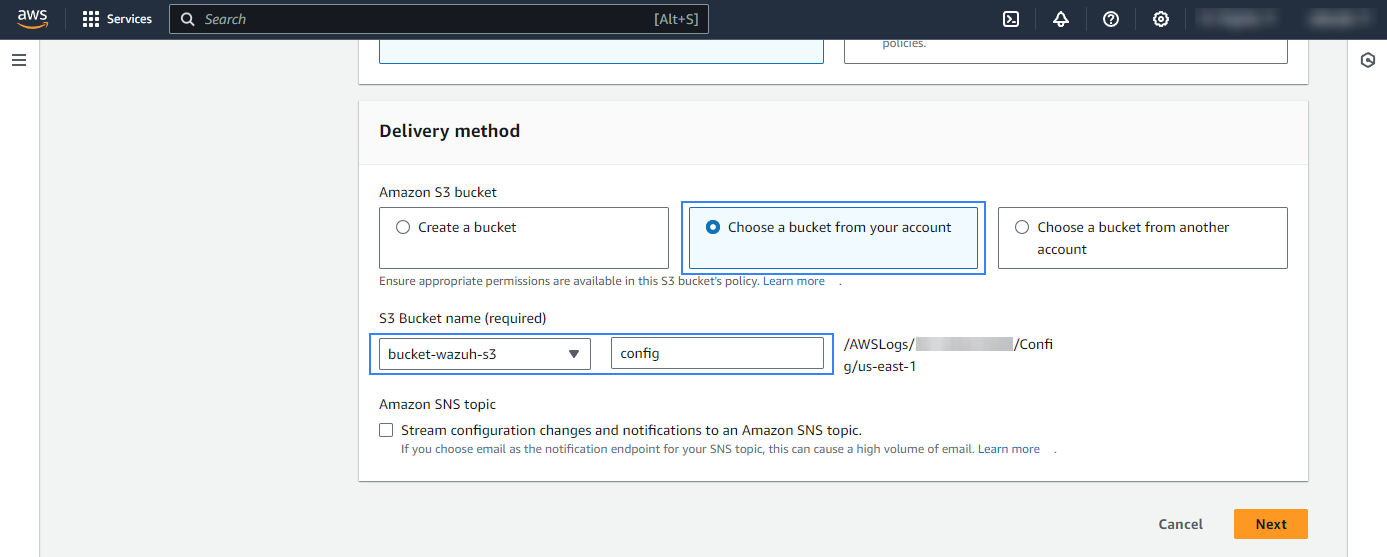Click the AWS logo home icon

point(32,19)
